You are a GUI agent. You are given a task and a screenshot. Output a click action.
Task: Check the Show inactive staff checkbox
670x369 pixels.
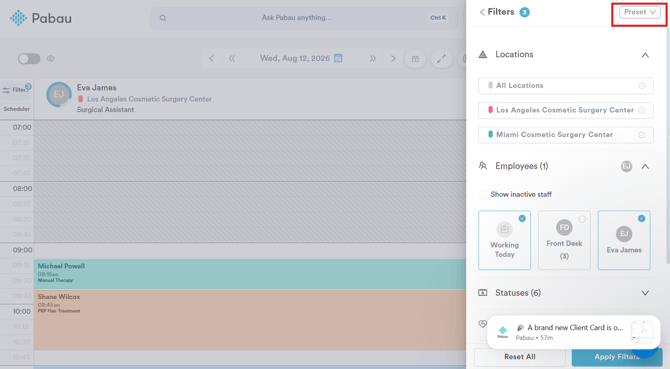pos(482,194)
